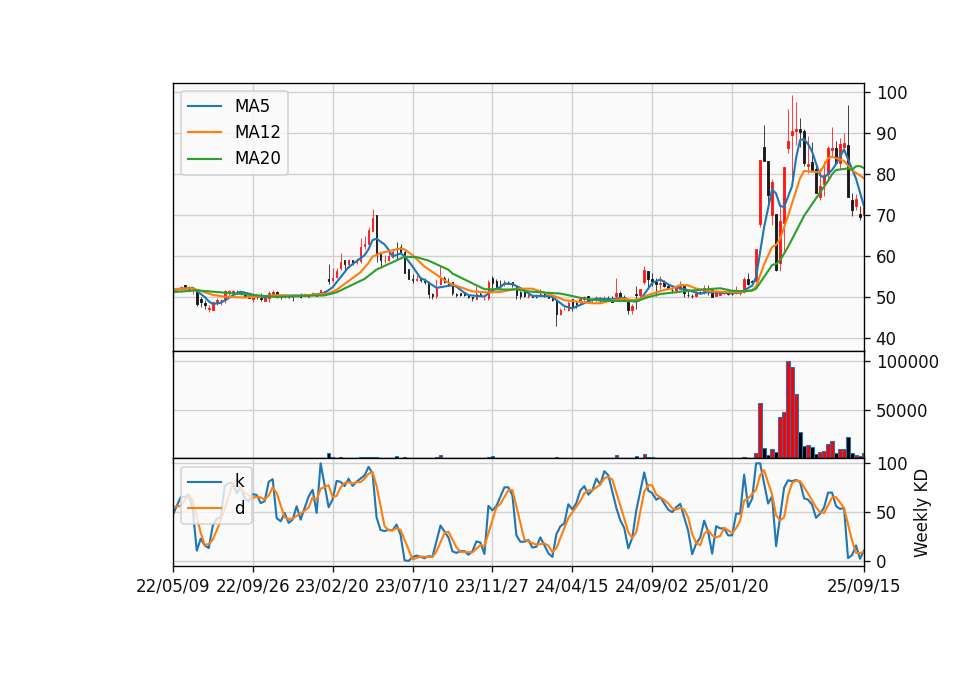Screen dimensions: 960x690
Task: Click the 23/02/20 date tick label
Action: pos(332,586)
